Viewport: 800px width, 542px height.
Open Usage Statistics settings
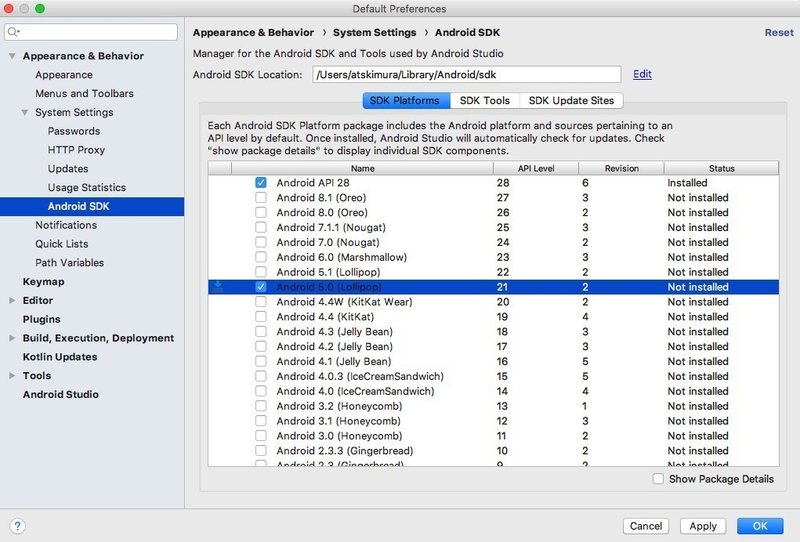coord(87,188)
